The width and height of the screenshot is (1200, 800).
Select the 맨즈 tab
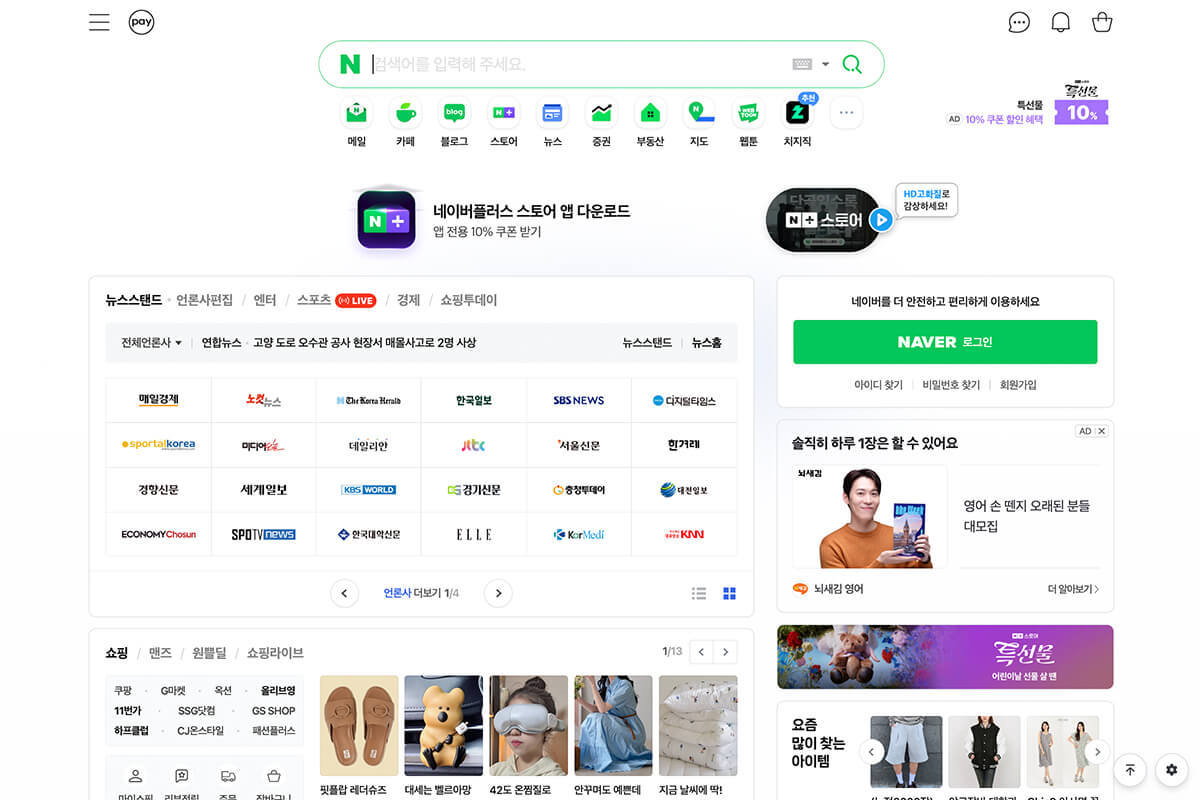160,653
